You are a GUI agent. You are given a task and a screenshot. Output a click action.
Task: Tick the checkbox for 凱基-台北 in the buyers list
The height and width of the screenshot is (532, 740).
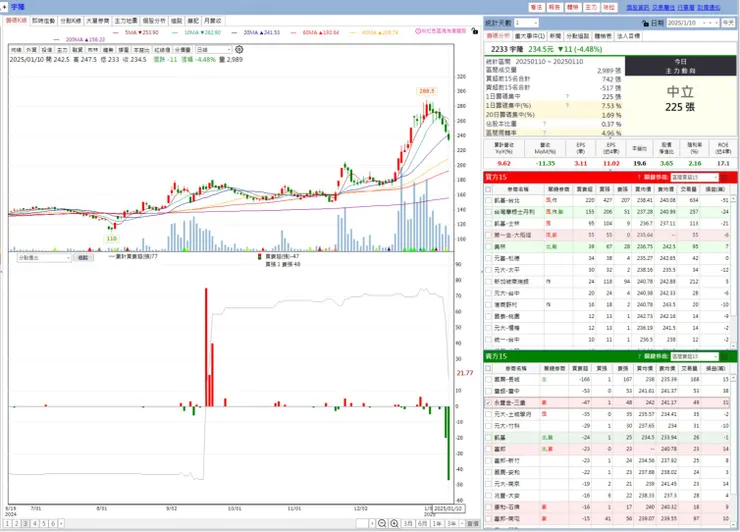[488, 200]
